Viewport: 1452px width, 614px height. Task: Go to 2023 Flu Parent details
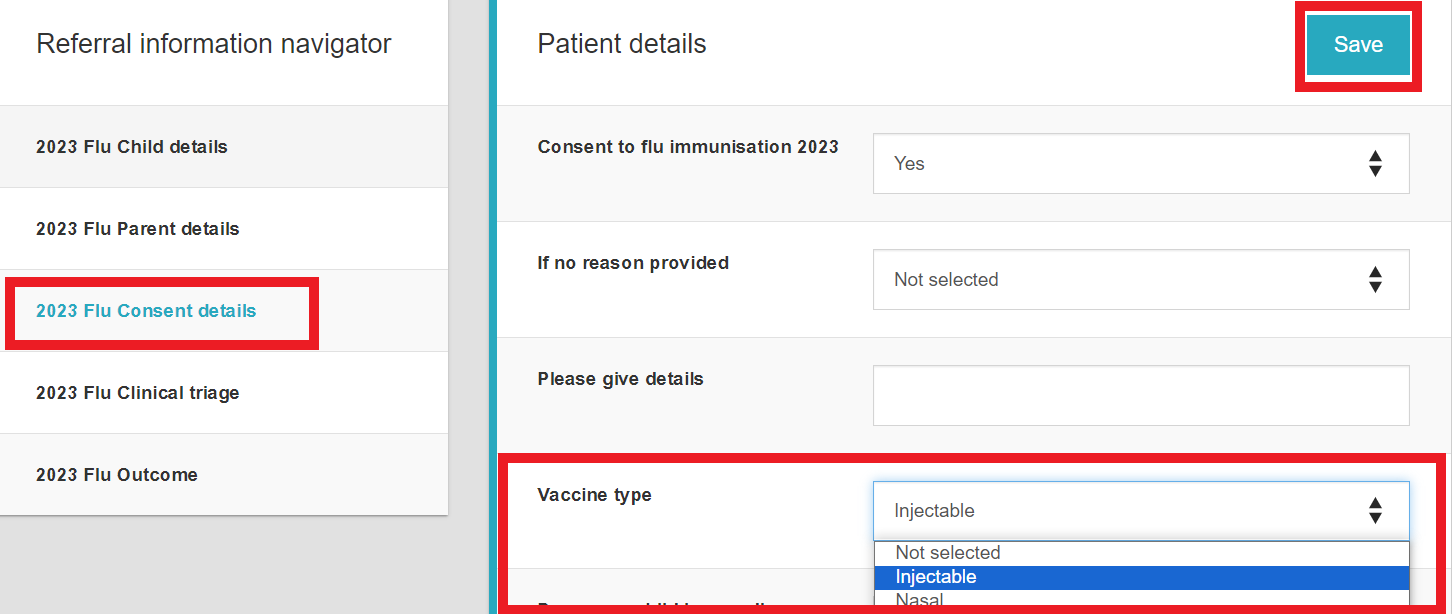point(138,229)
